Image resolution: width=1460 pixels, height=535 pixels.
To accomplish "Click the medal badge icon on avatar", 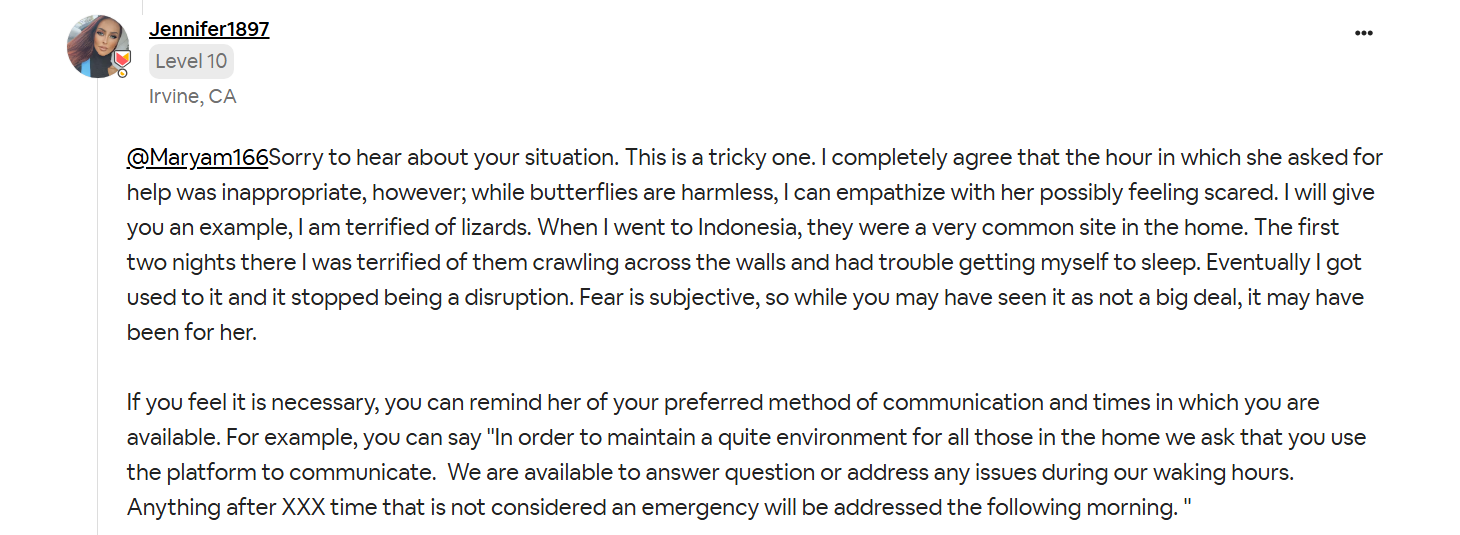I will point(121,66).
